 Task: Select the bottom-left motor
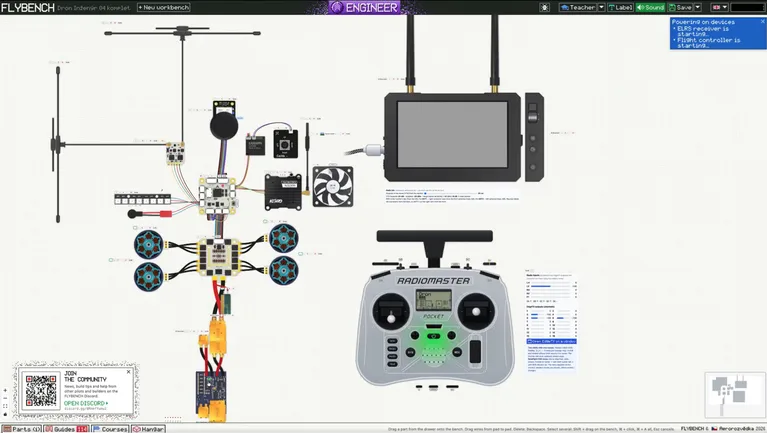coord(149,276)
